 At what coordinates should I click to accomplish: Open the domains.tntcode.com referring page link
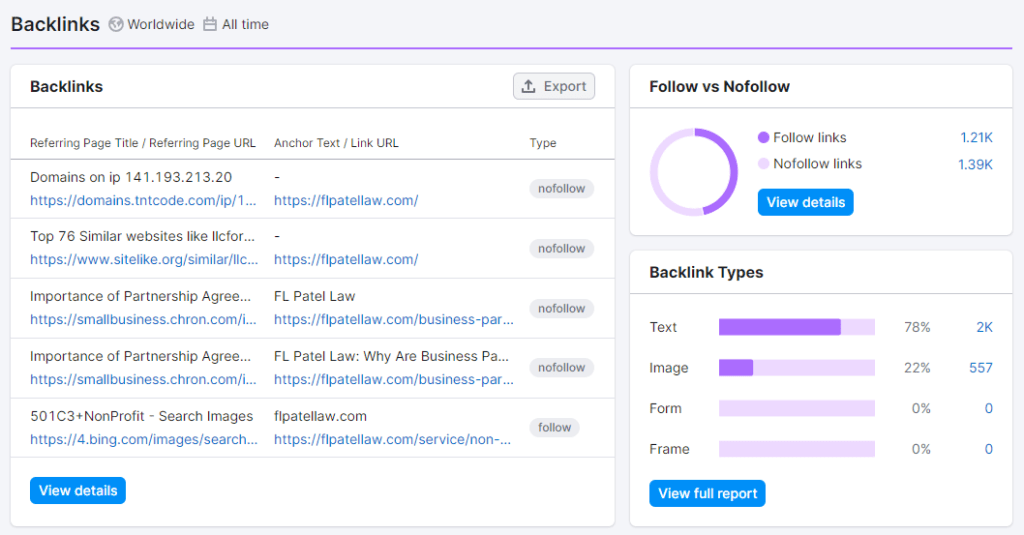pyautogui.click(x=143, y=201)
